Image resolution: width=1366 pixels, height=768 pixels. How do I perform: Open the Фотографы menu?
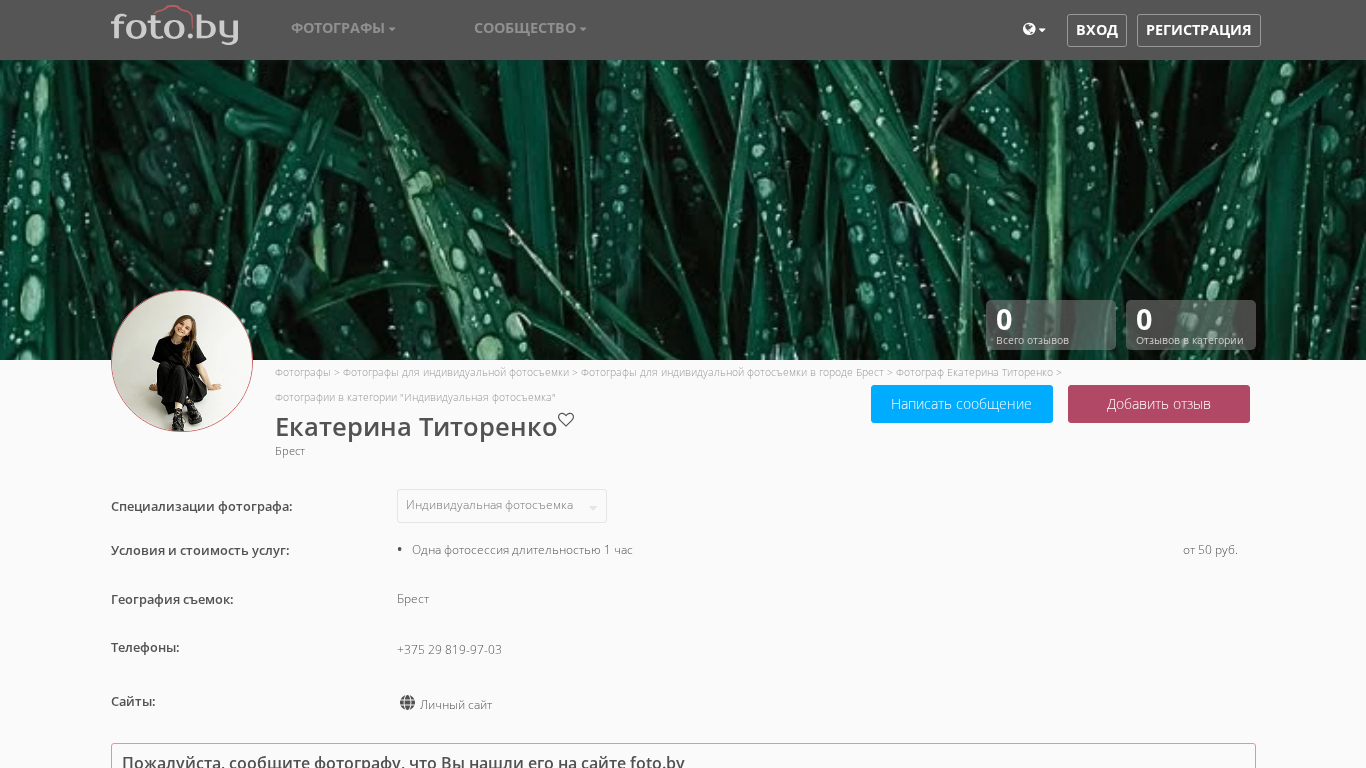tap(343, 29)
